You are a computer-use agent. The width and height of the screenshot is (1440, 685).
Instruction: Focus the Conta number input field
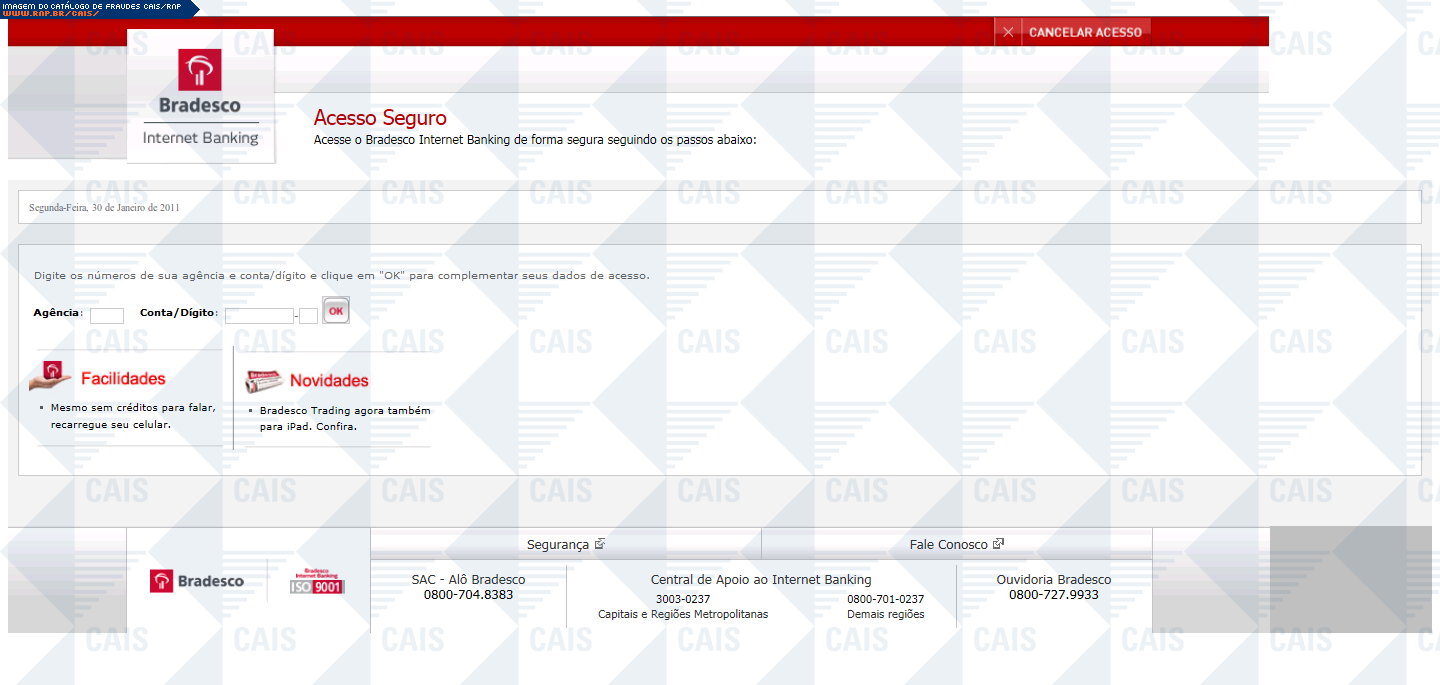click(259, 315)
